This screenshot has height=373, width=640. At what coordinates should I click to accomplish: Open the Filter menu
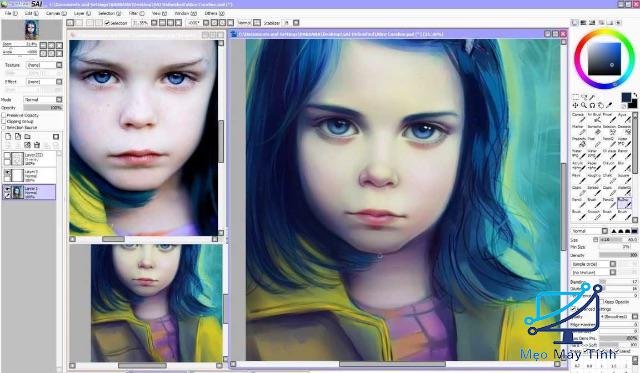pyautogui.click(x=136, y=13)
